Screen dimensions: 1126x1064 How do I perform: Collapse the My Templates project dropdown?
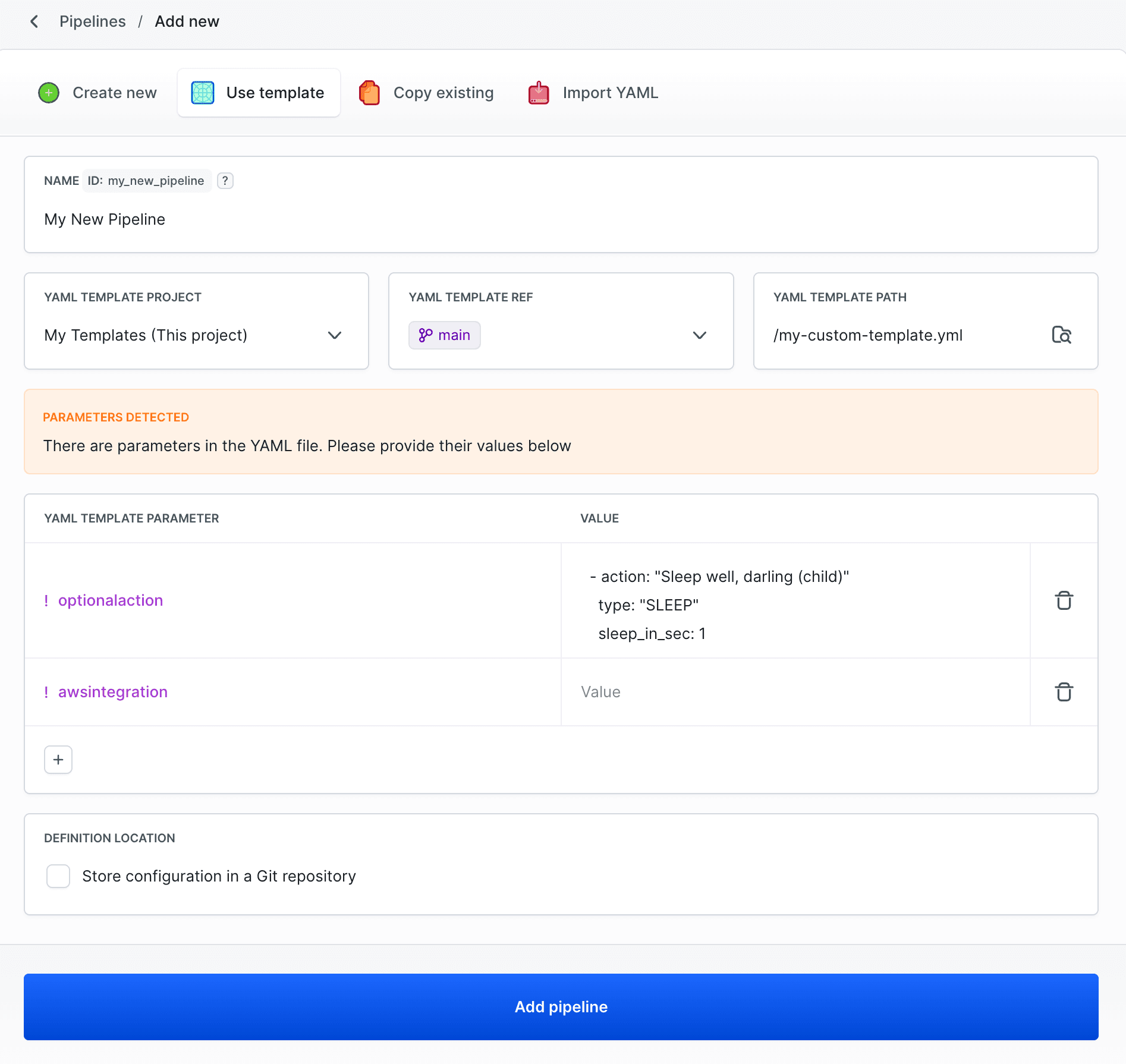[x=335, y=335]
